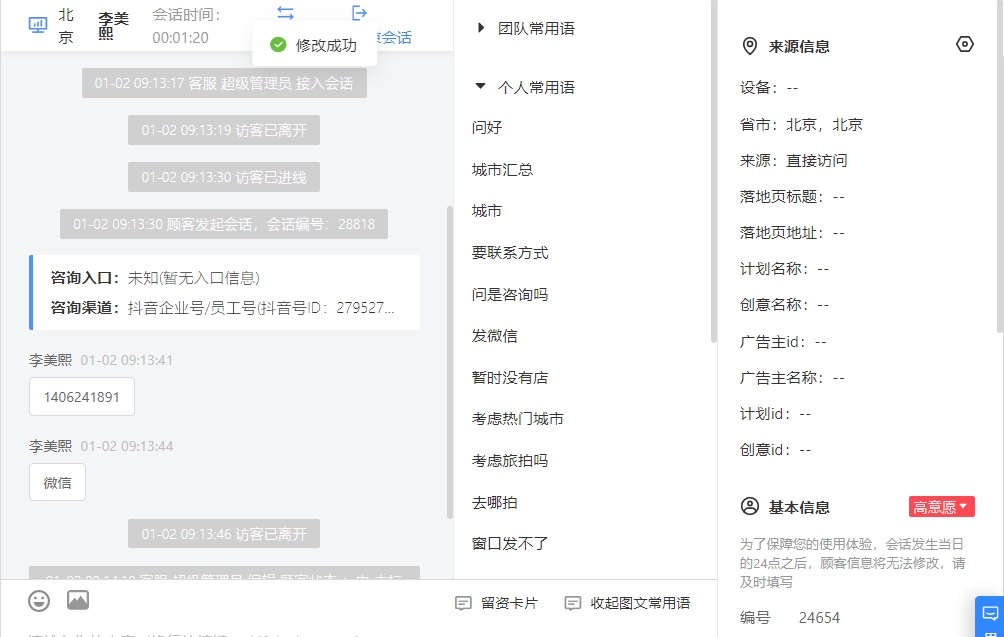Open the emoji picker icon

39,601
